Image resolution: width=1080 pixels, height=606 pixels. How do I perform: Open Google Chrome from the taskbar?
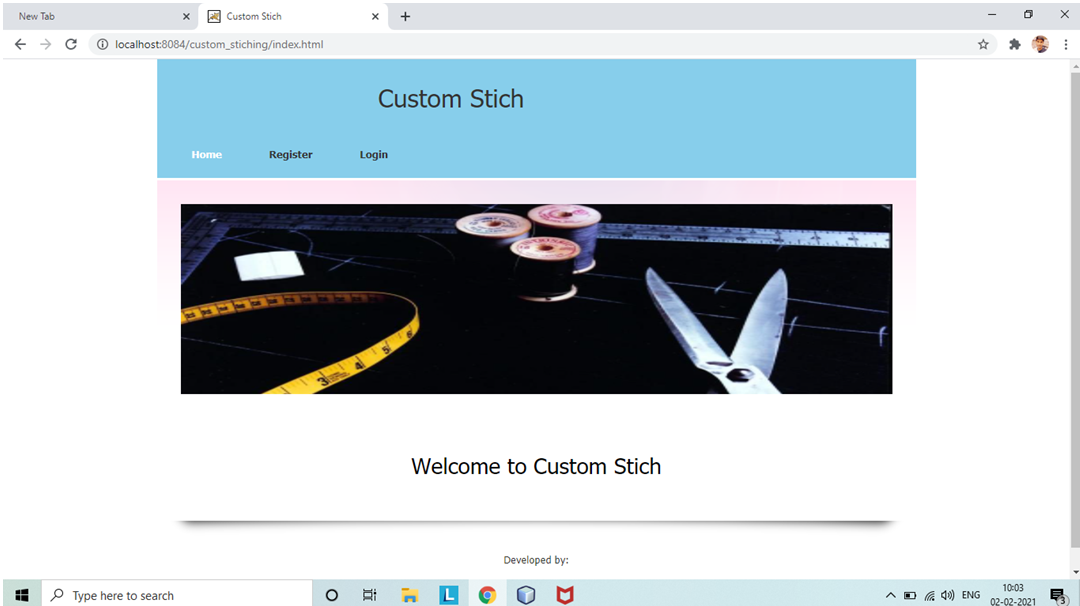487,595
